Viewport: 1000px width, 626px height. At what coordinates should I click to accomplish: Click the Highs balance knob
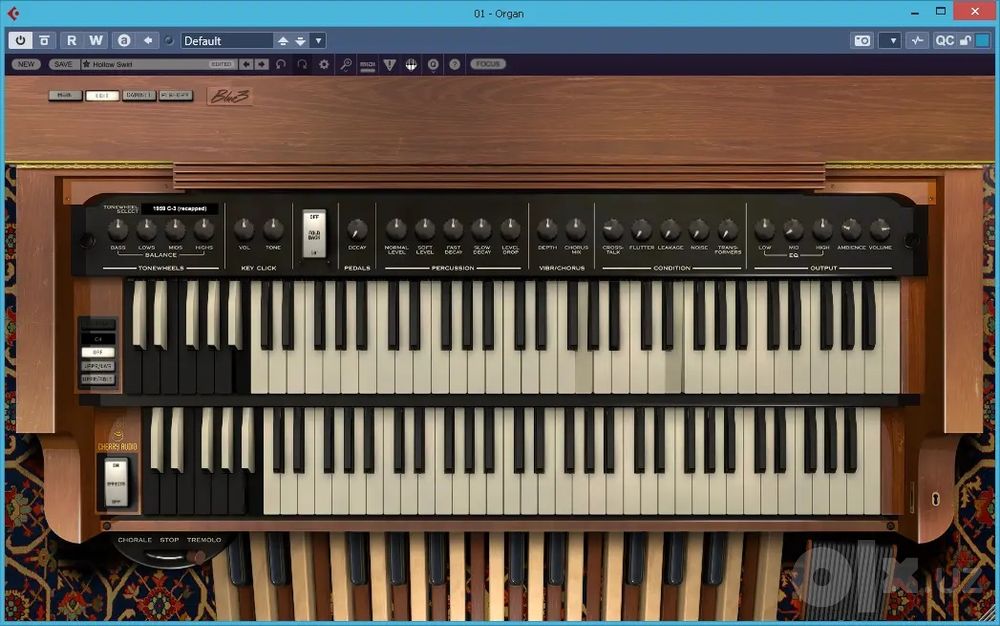pyautogui.click(x=204, y=229)
